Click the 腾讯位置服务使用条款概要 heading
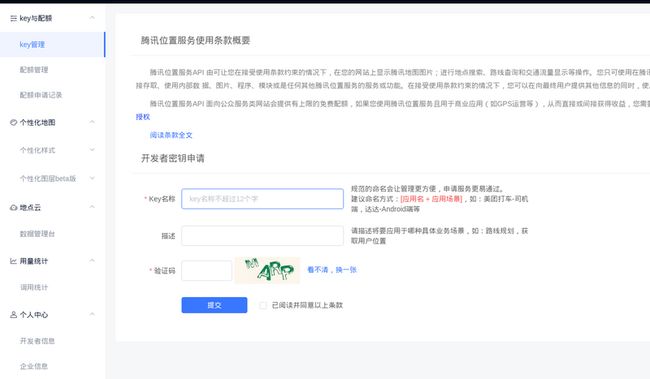This screenshot has width=650, height=379. [x=195, y=40]
